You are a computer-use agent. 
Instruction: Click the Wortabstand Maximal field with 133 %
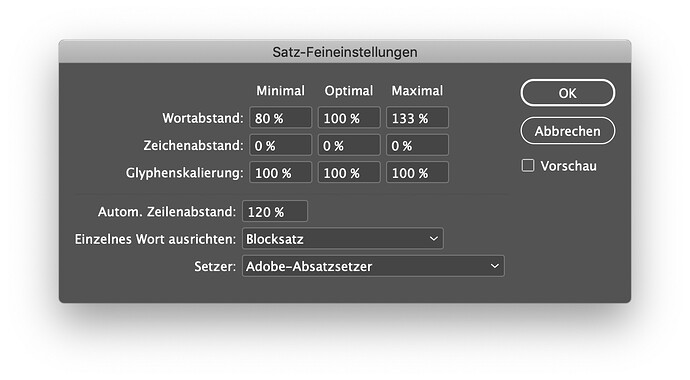tap(418, 118)
